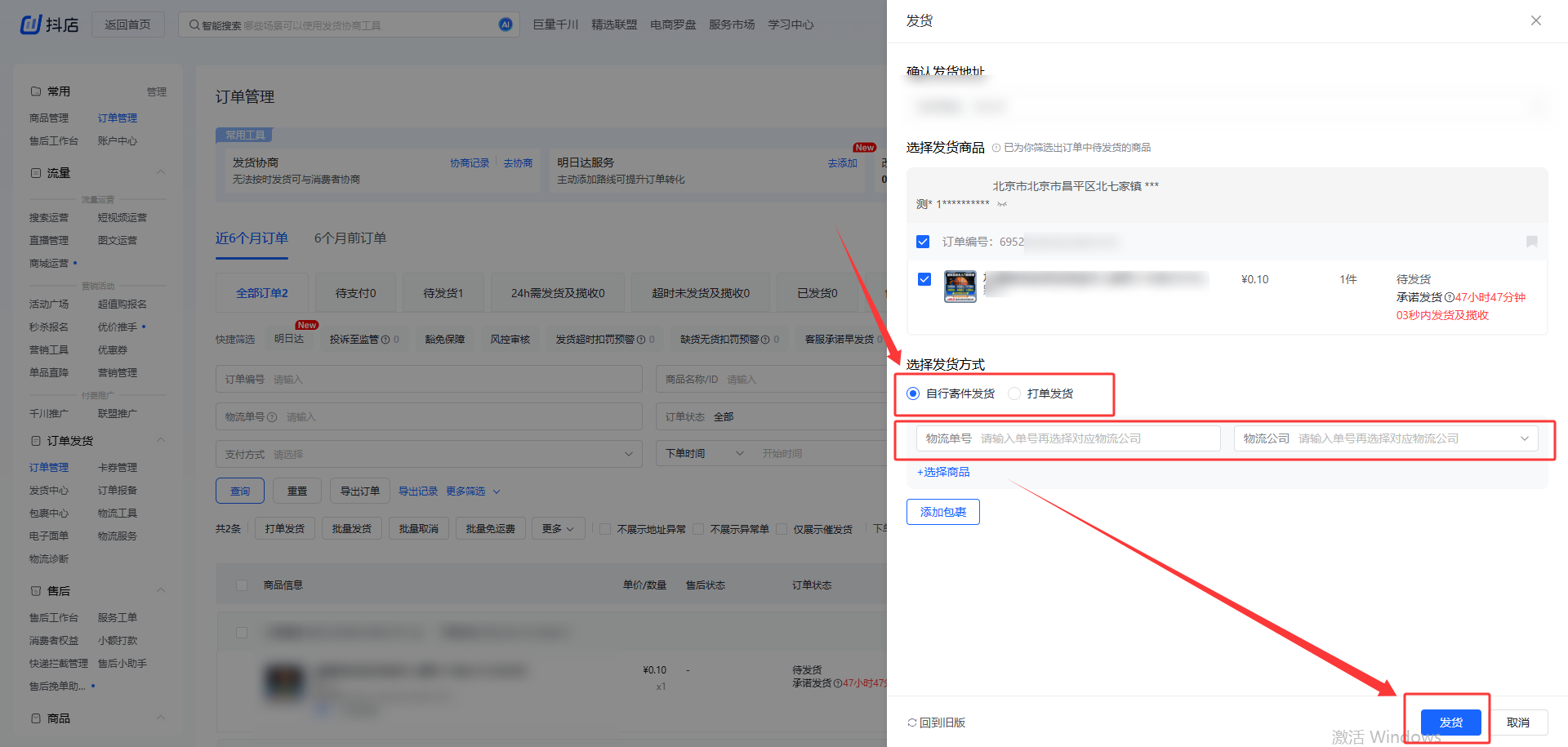
Task: Click the eye icon beside the masked recipient
Action: [1002, 204]
